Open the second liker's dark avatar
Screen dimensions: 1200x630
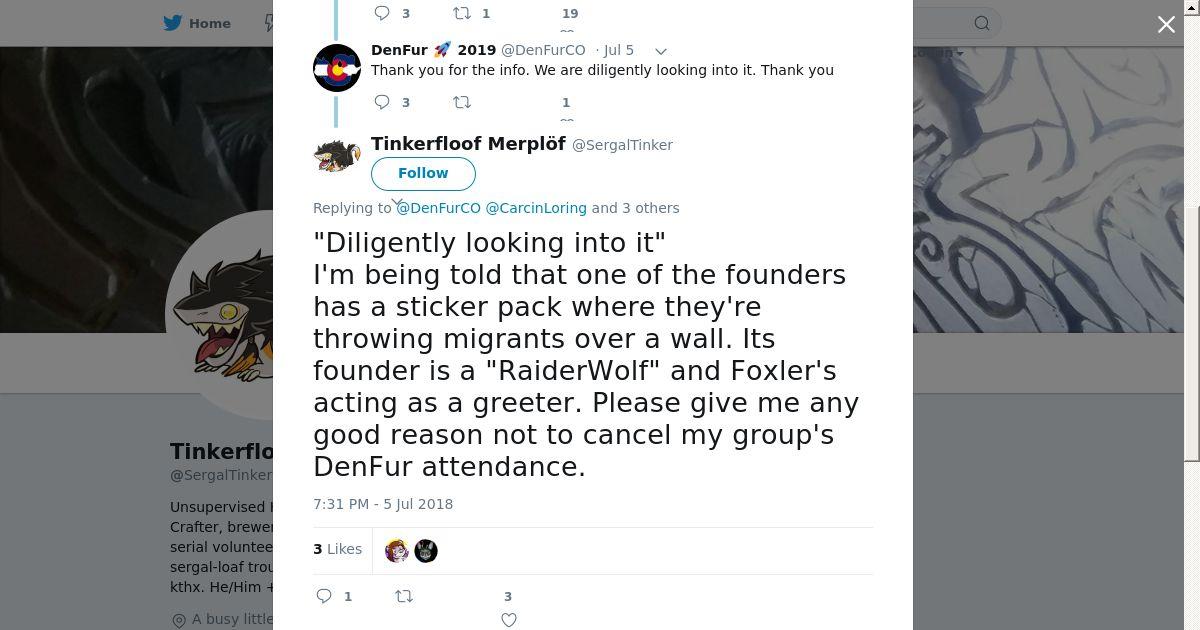point(426,551)
